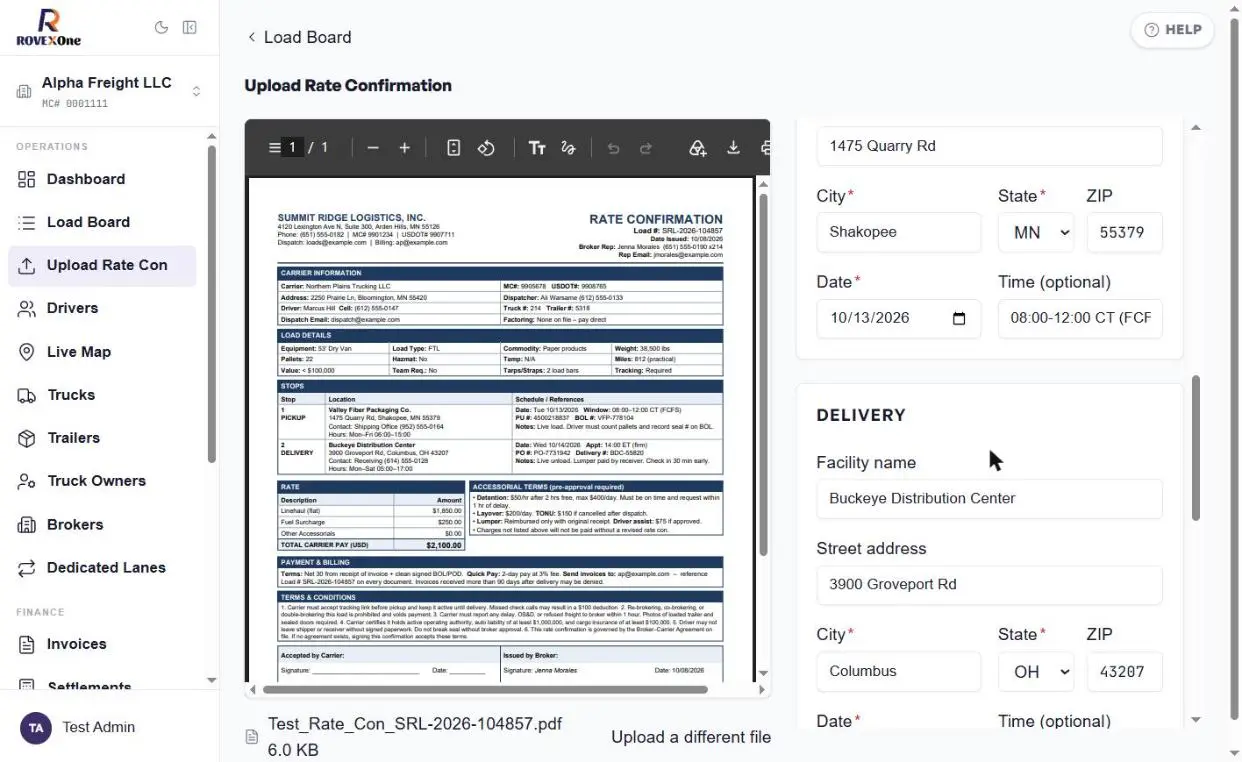The width and height of the screenshot is (1242, 762).
Task: Click delivery street 3900 Groveport Rd
Action: pos(990,584)
